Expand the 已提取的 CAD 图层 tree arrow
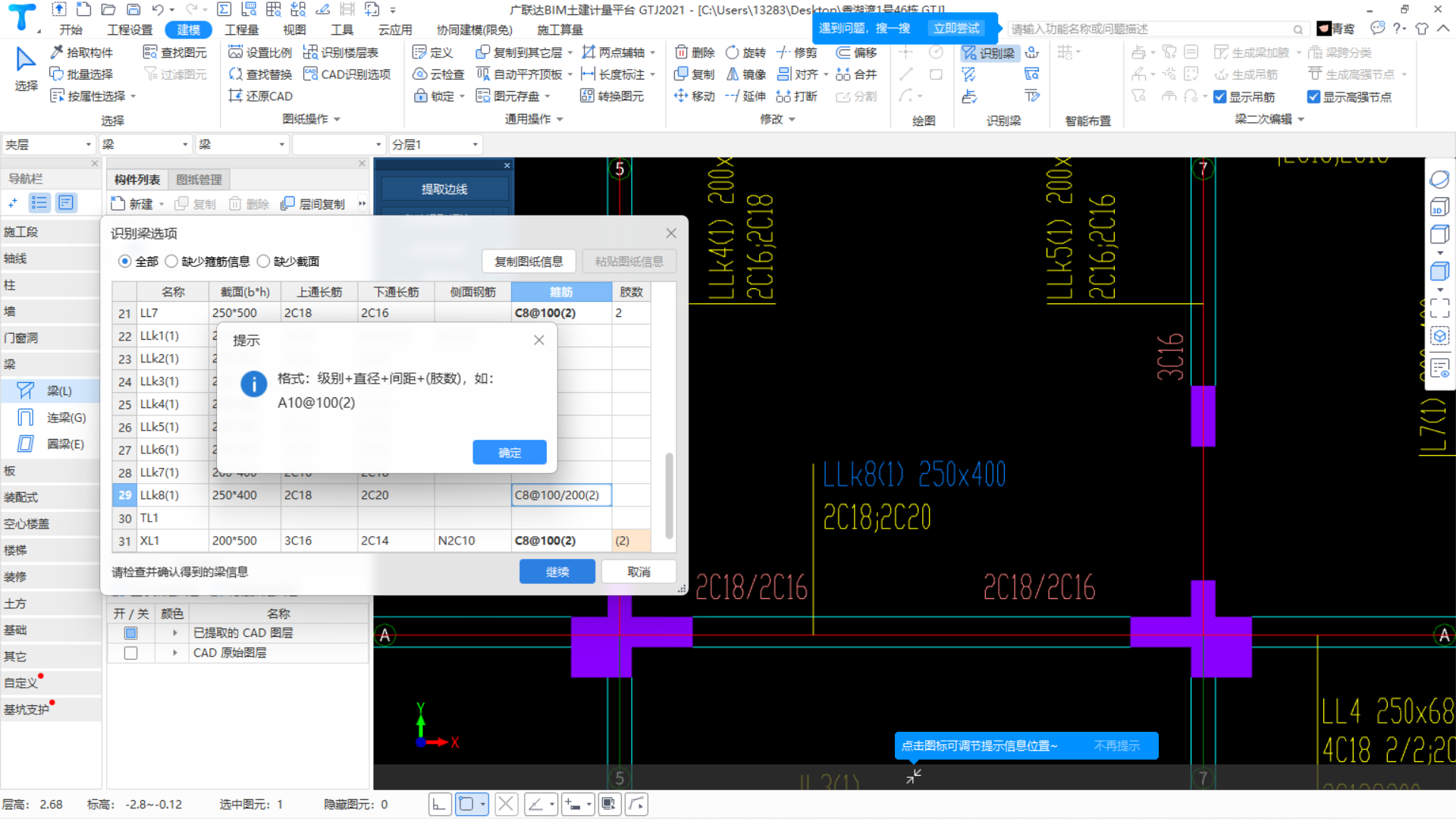 pyautogui.click(x=175, y=633)
